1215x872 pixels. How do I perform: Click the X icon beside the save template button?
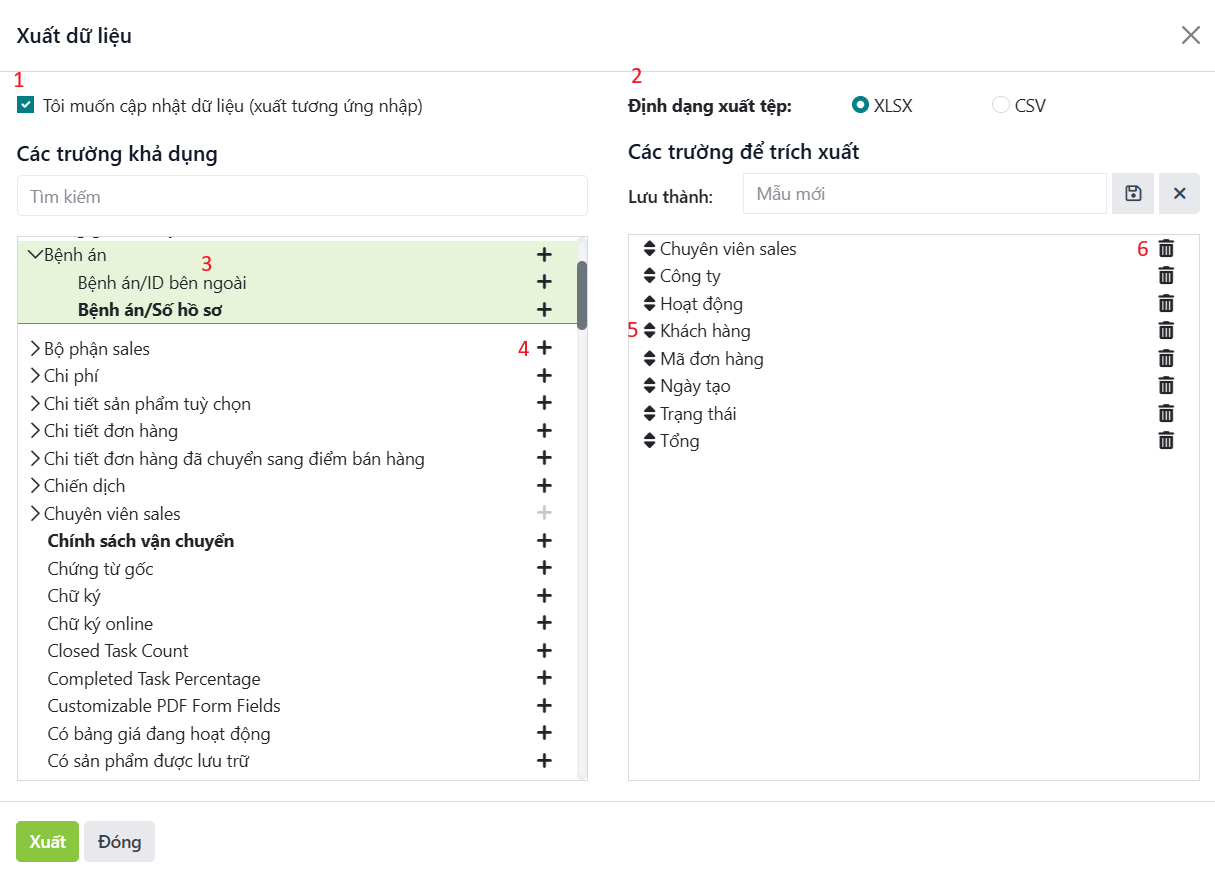[x=1179, y=194]
